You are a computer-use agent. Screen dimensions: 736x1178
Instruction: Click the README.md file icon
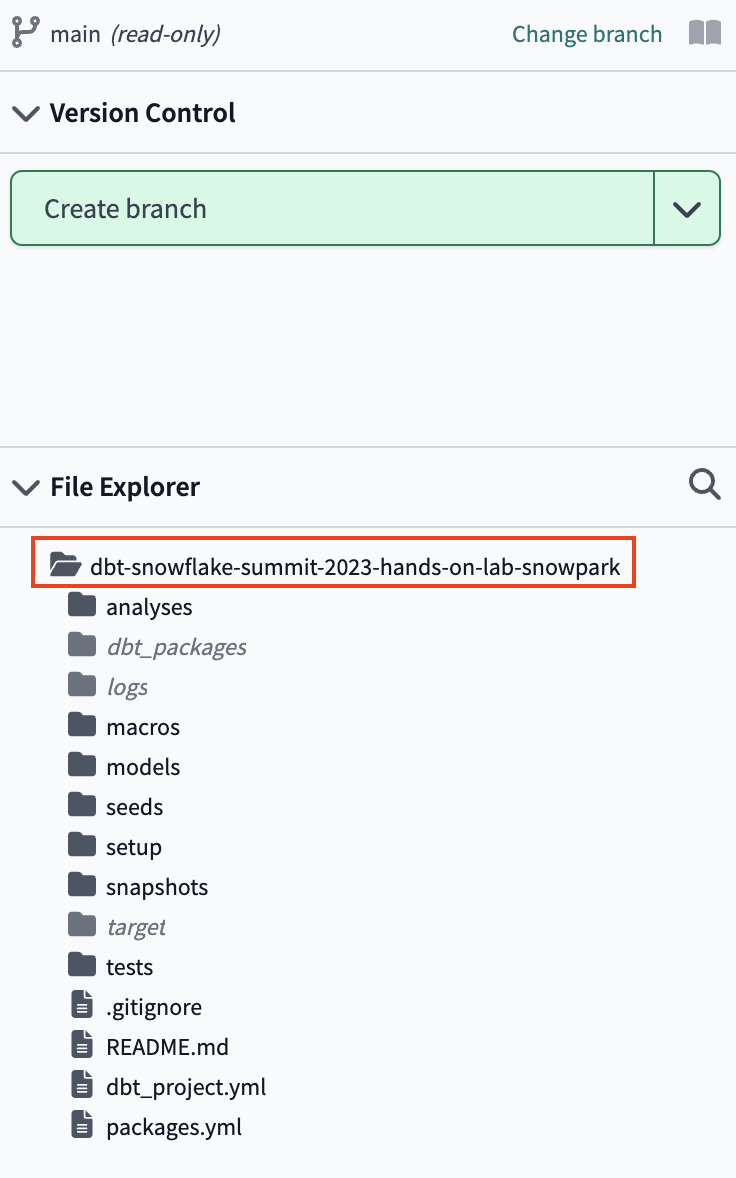pos(82,1044)
